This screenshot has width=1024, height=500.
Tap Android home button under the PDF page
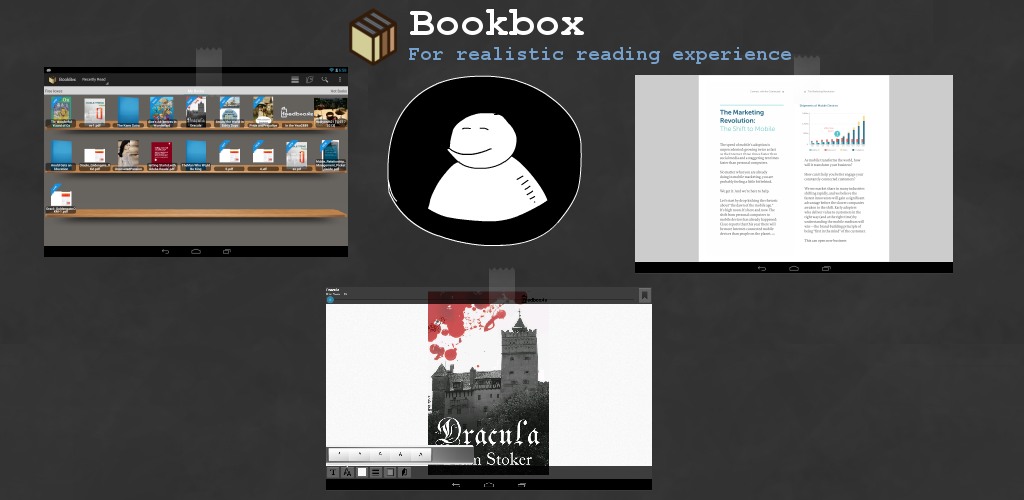click(794, 268)
